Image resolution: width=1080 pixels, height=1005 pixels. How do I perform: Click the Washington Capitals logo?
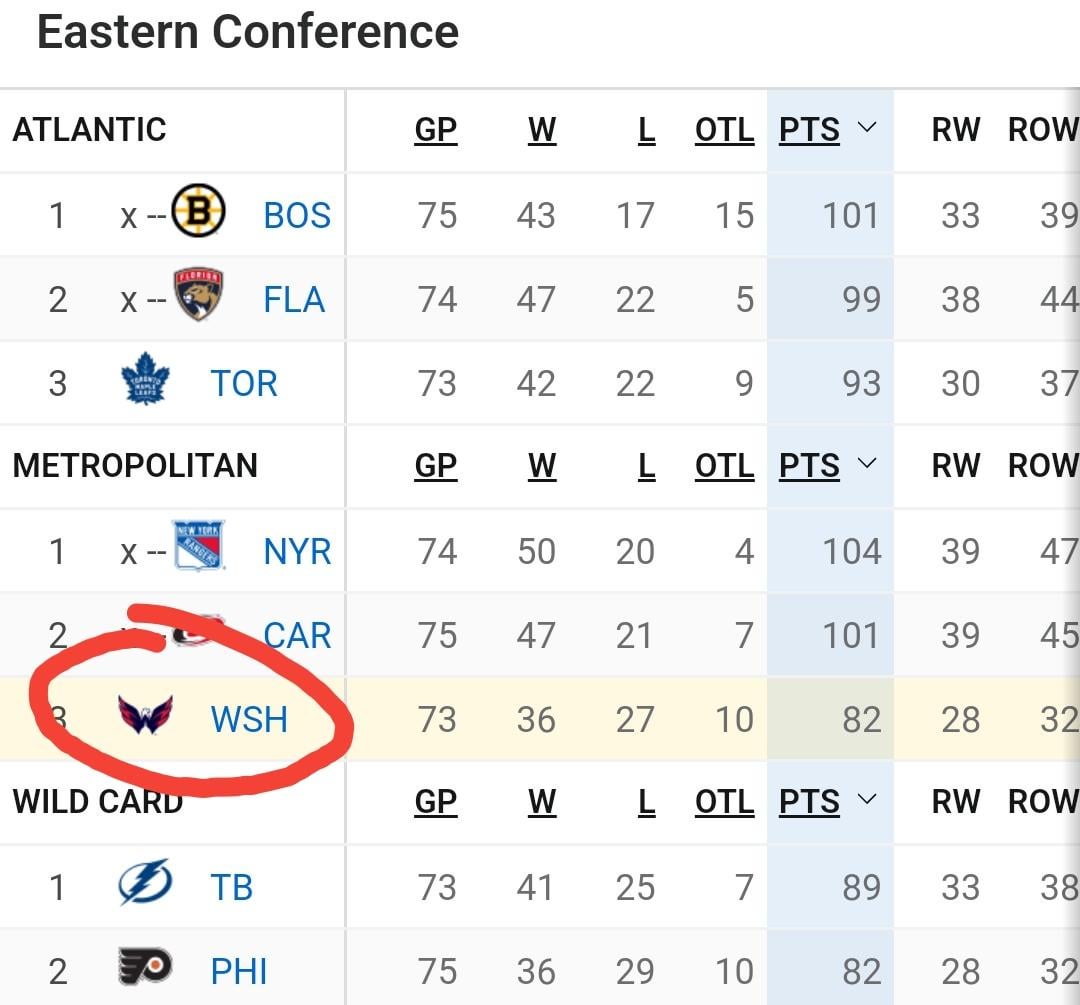point(145,717)
